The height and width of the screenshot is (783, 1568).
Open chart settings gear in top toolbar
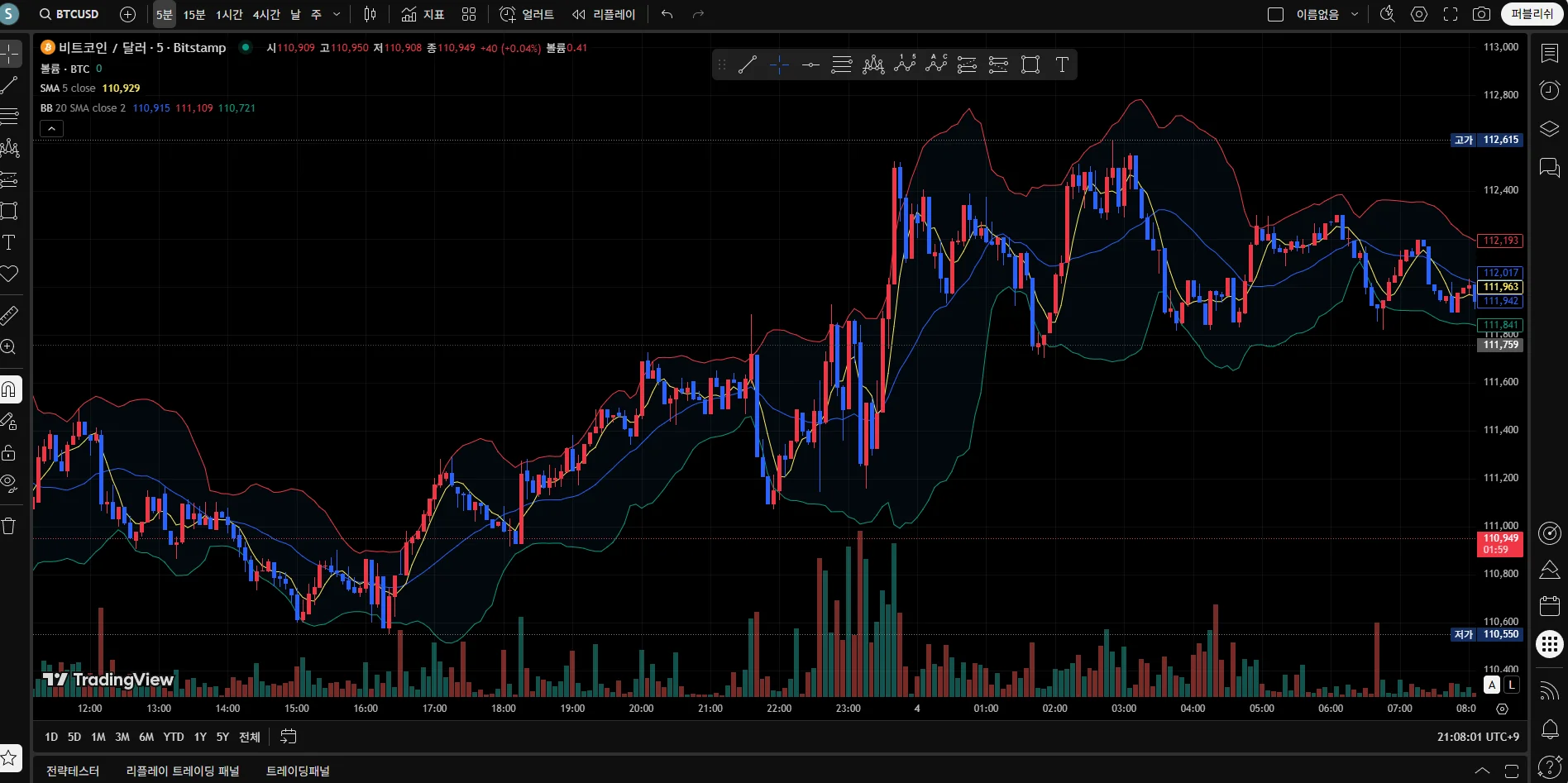pos(1419,14)
